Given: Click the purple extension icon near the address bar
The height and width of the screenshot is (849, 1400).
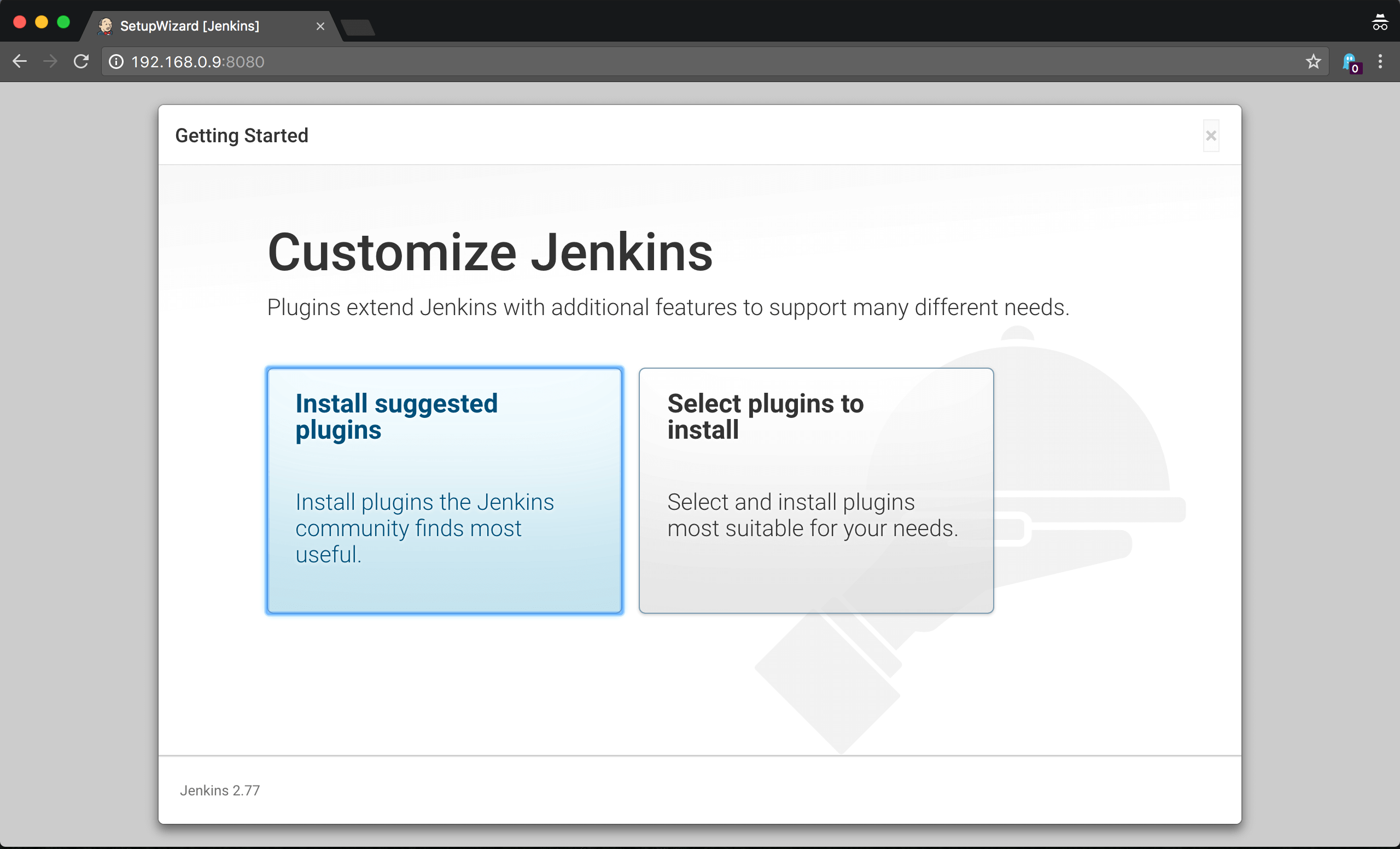Looking at the screenshot, I should [1351, 62].
